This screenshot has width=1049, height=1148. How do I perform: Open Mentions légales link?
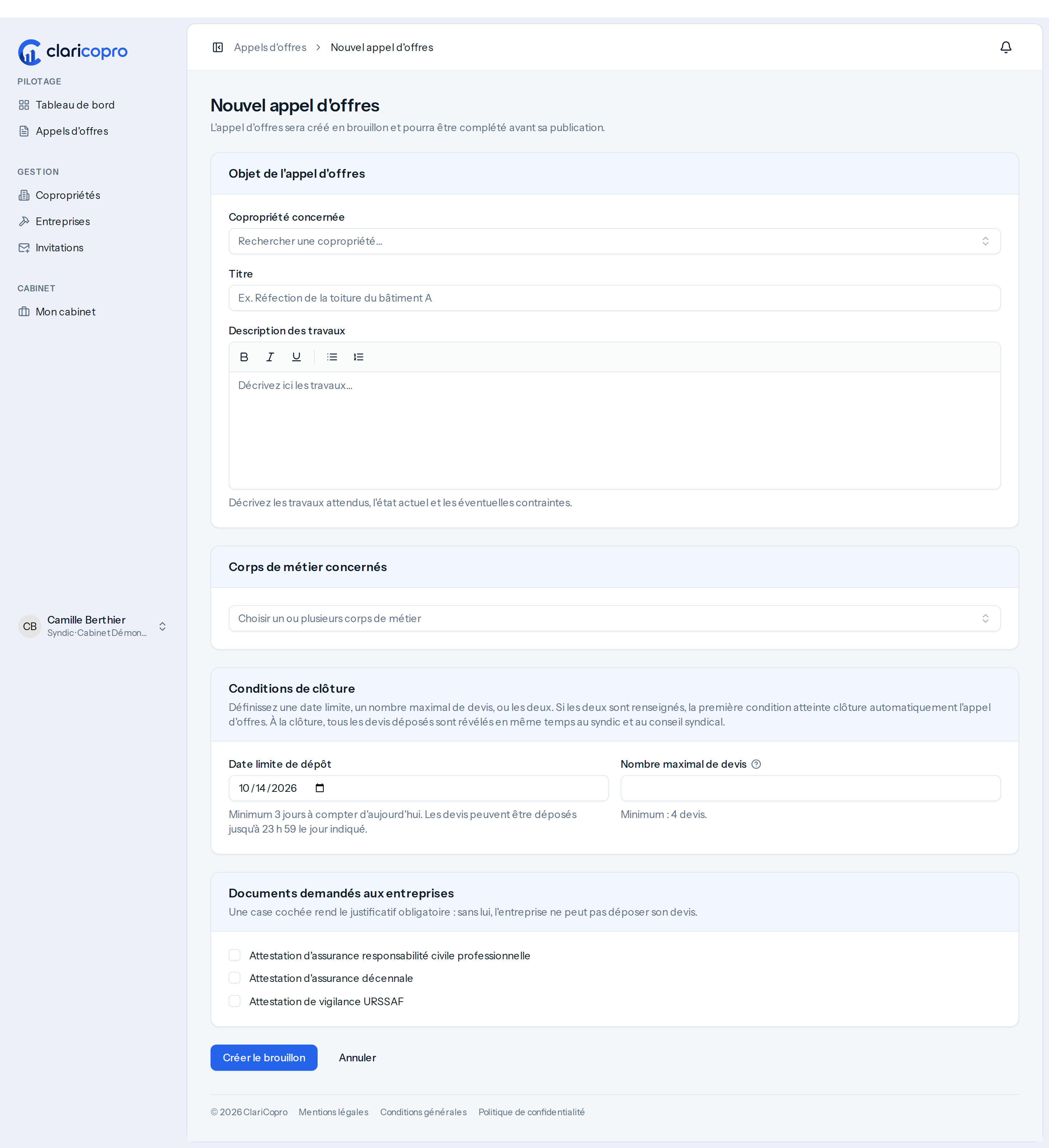click(333, 1112)
